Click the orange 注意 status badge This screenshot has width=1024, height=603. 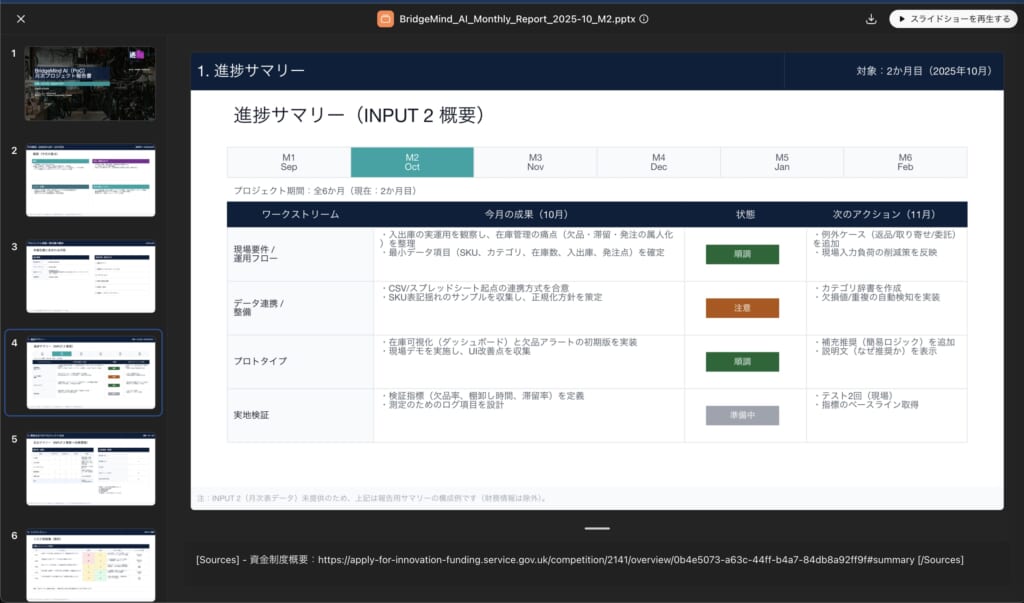(x=743, y=308)
